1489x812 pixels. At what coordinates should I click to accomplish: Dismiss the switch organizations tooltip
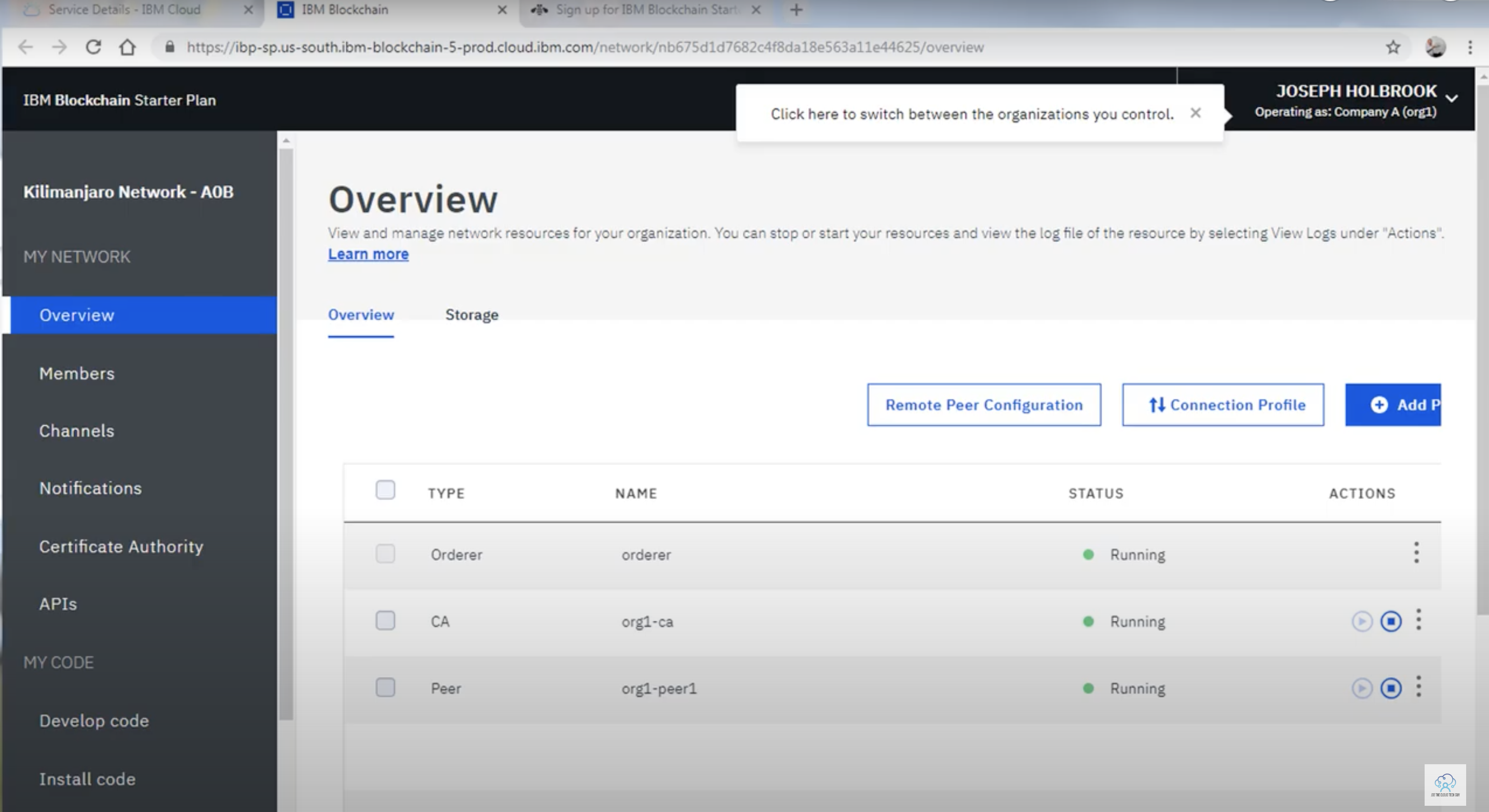coord(1196,113)
